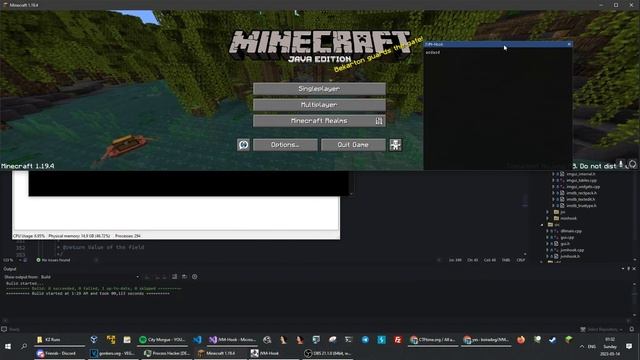Click the Quit Game button
The image size is (640, 360).
[x=353, y=145]
